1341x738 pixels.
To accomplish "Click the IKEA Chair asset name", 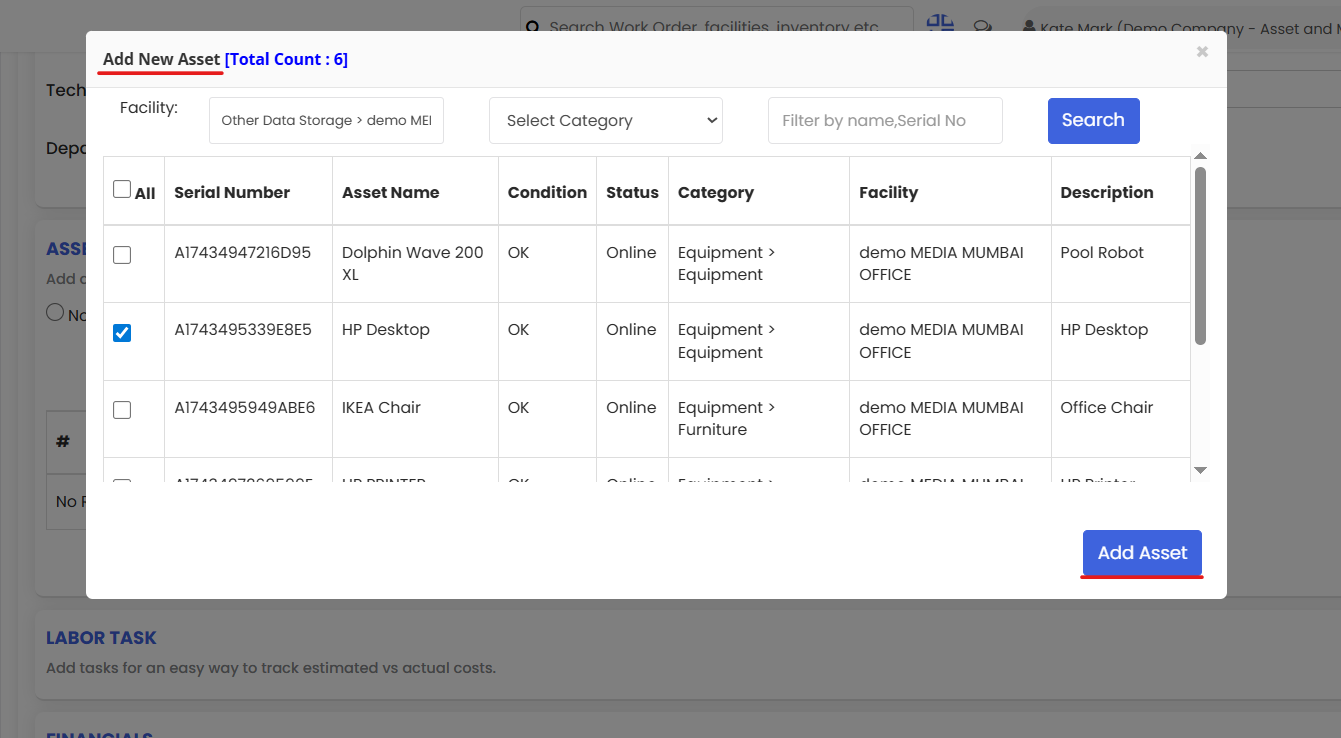I will click(381, 408).
